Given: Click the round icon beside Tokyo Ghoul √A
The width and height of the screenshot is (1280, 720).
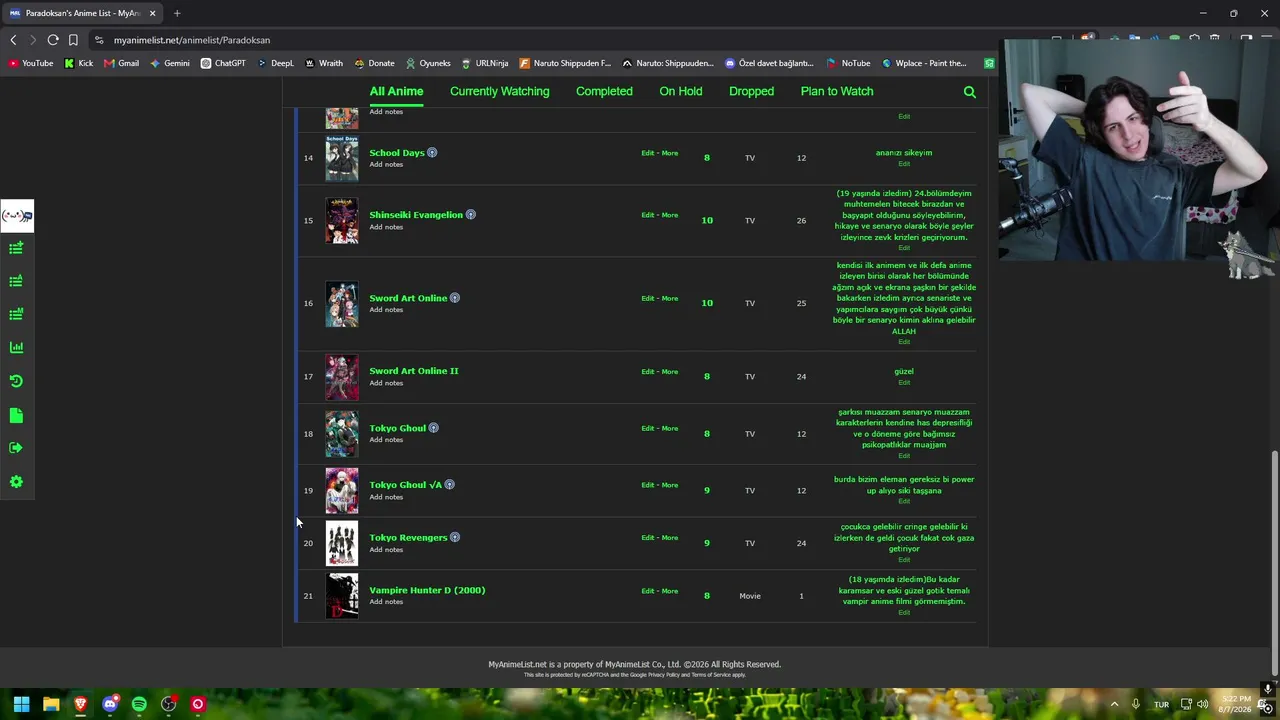Looking at the screenshot, I should 449,485.
